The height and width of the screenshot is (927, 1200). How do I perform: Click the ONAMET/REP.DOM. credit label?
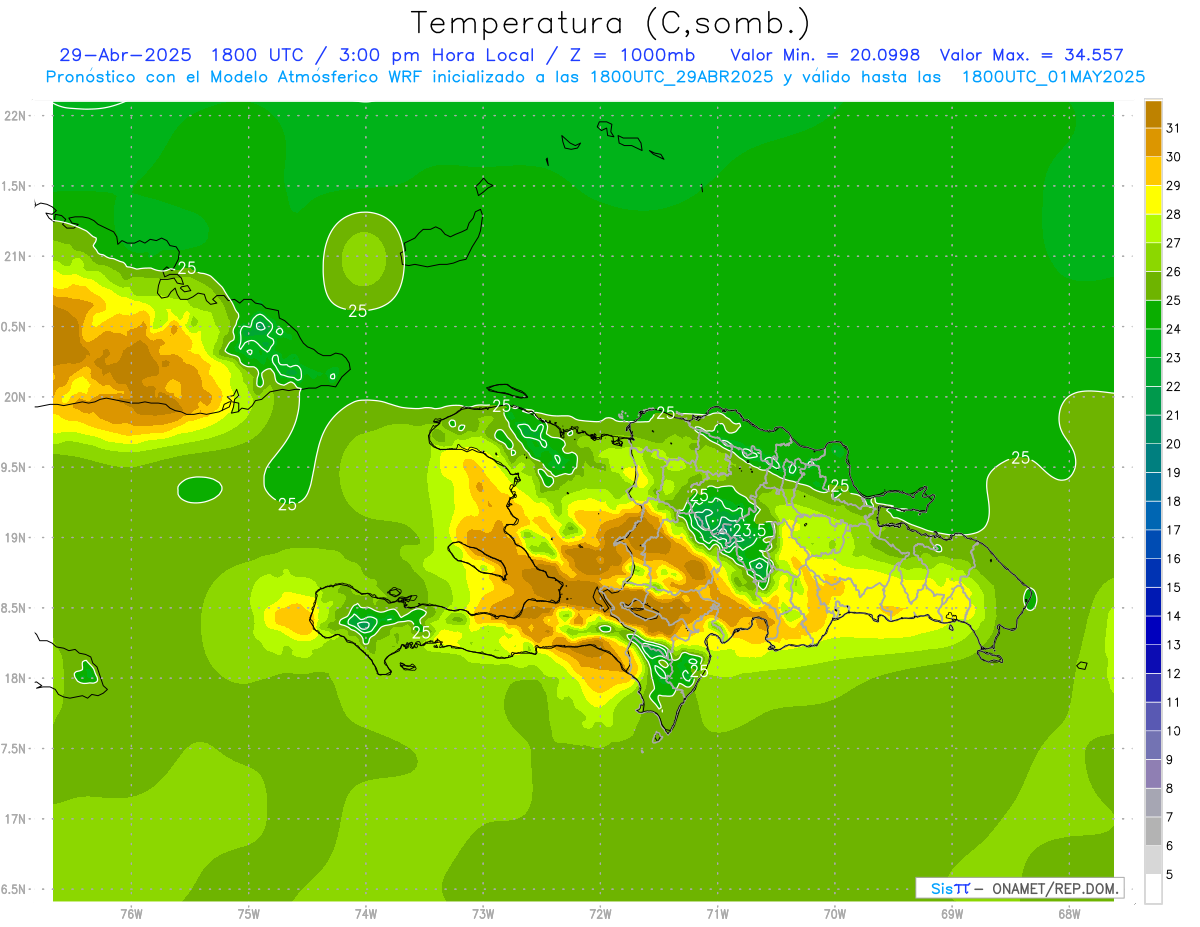(x=1055, y=888)
